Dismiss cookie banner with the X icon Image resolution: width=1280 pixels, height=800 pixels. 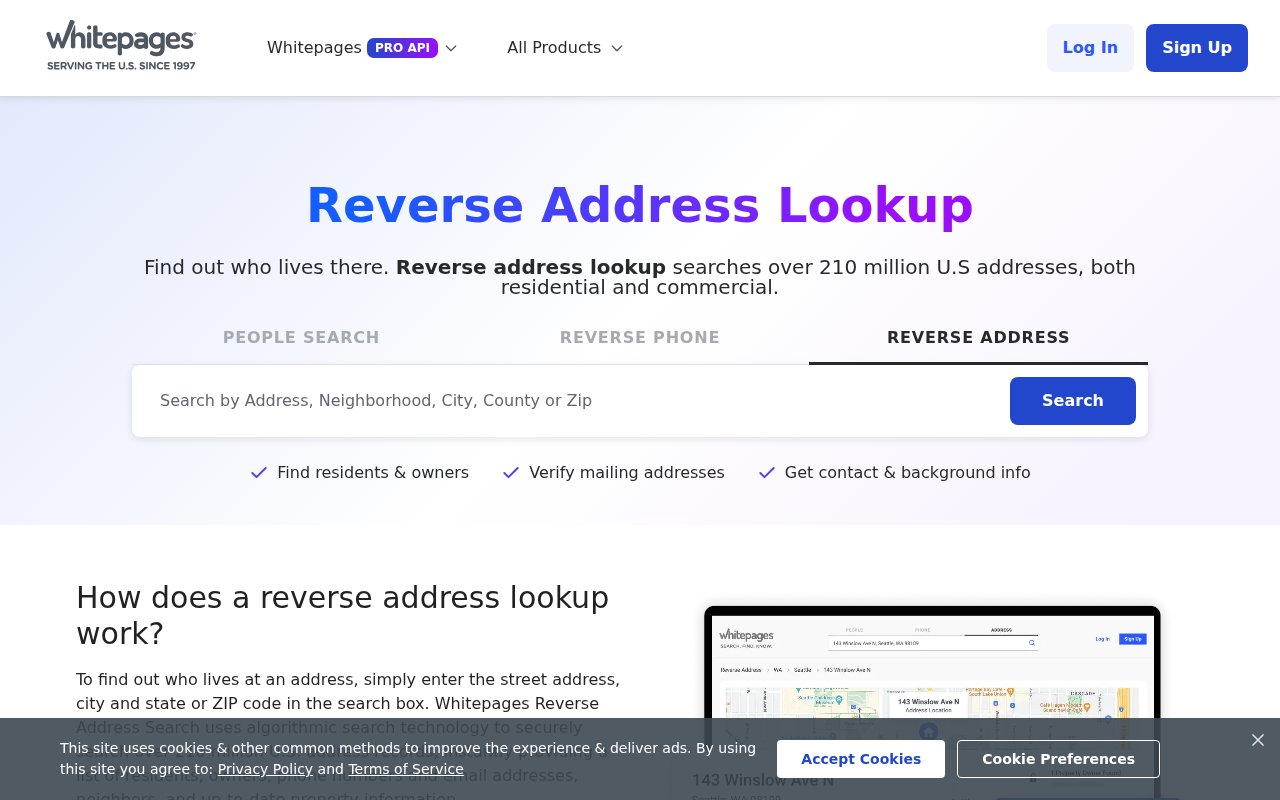click(x=1257, y=740)
